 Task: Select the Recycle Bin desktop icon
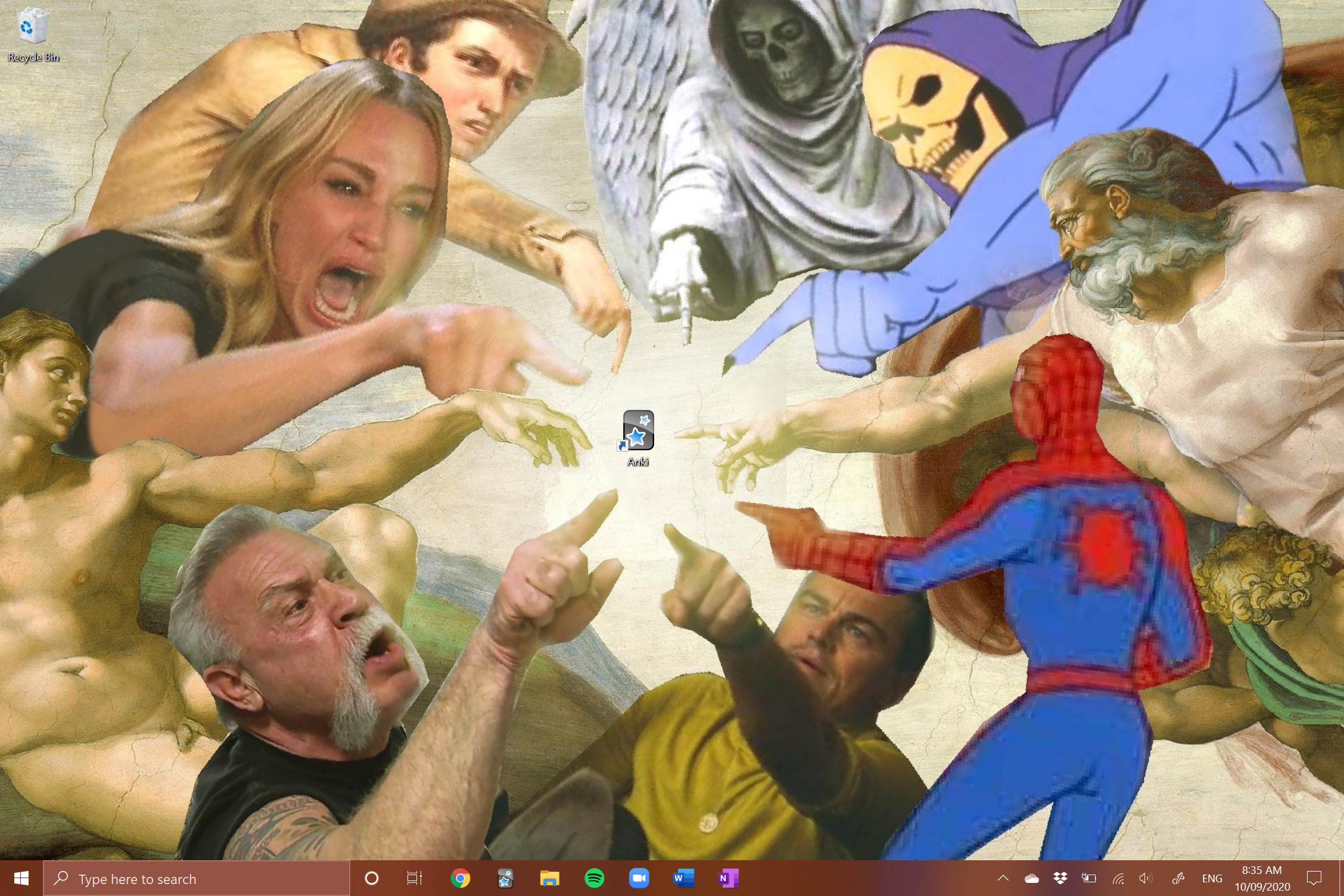[x=33, y=35]
